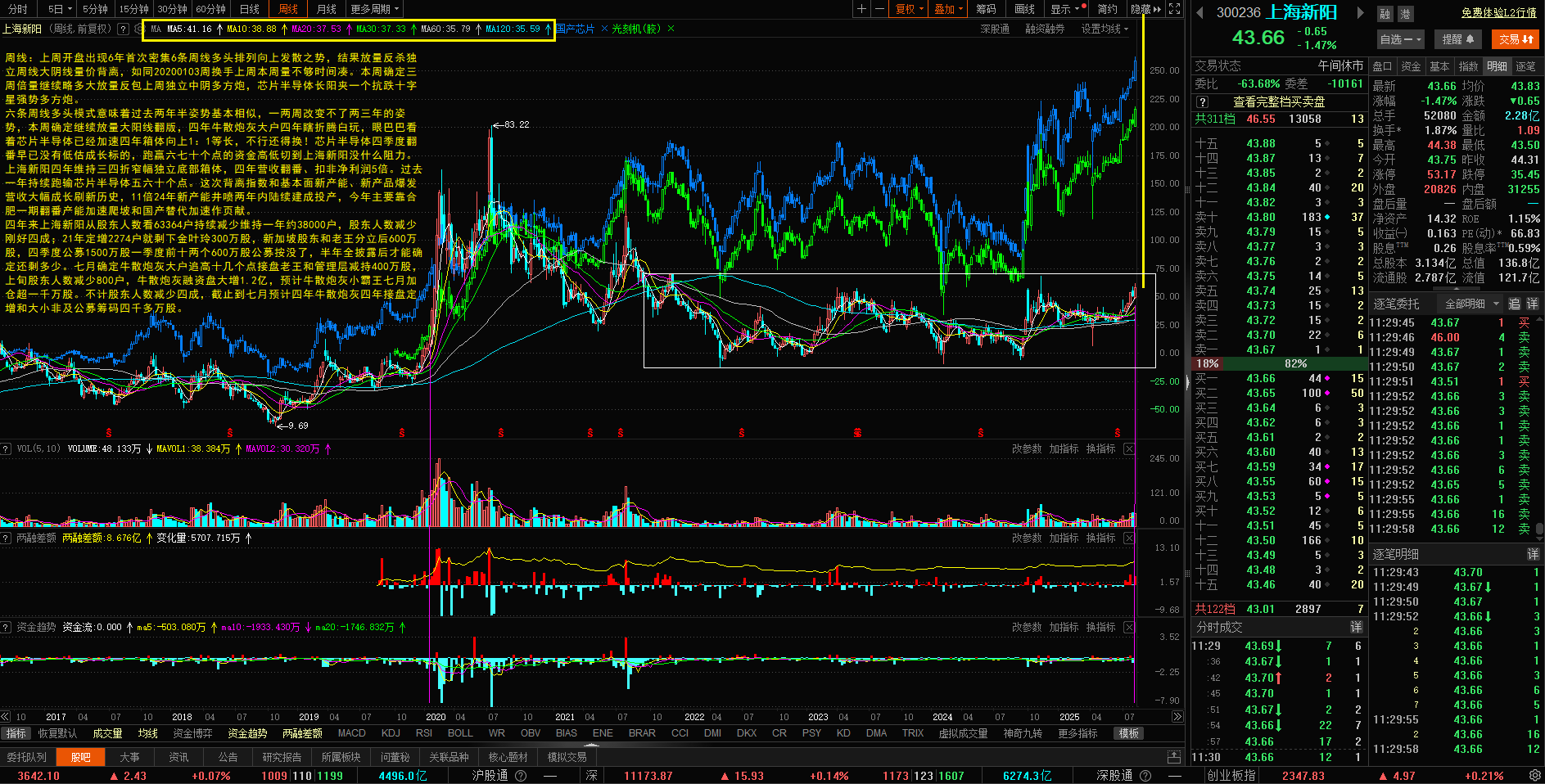Open settings gear in status bar
The image size is (1545, 784).
tap(1535, 775)
